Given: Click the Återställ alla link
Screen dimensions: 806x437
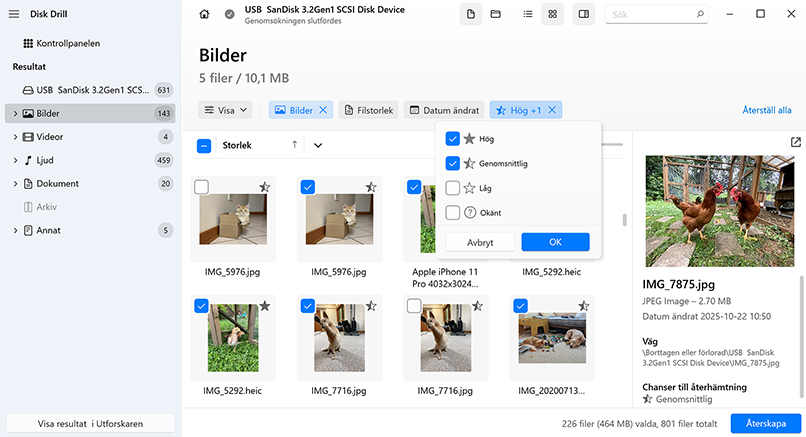Looking at the screenshot, I should coord(766,110).
